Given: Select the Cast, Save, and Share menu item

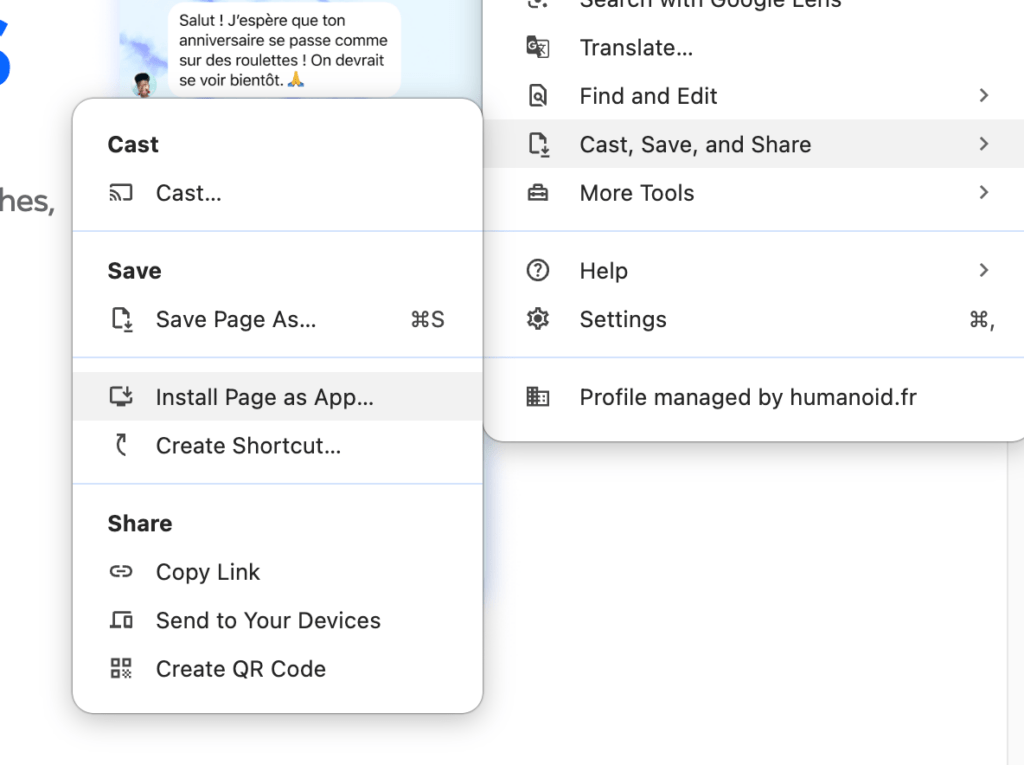Looking at the screenshot, I should (694, 143).
